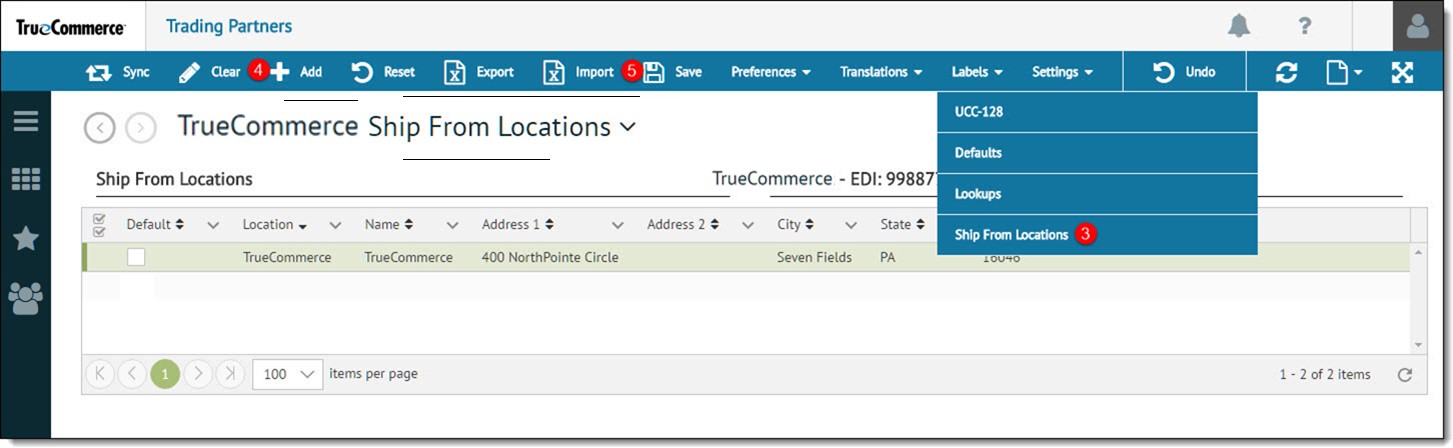Image resolution: width=1453 pixels, height=448 pixels.
Task: Open the apps grid sidebar icon
Action: (x=26, y=179)
